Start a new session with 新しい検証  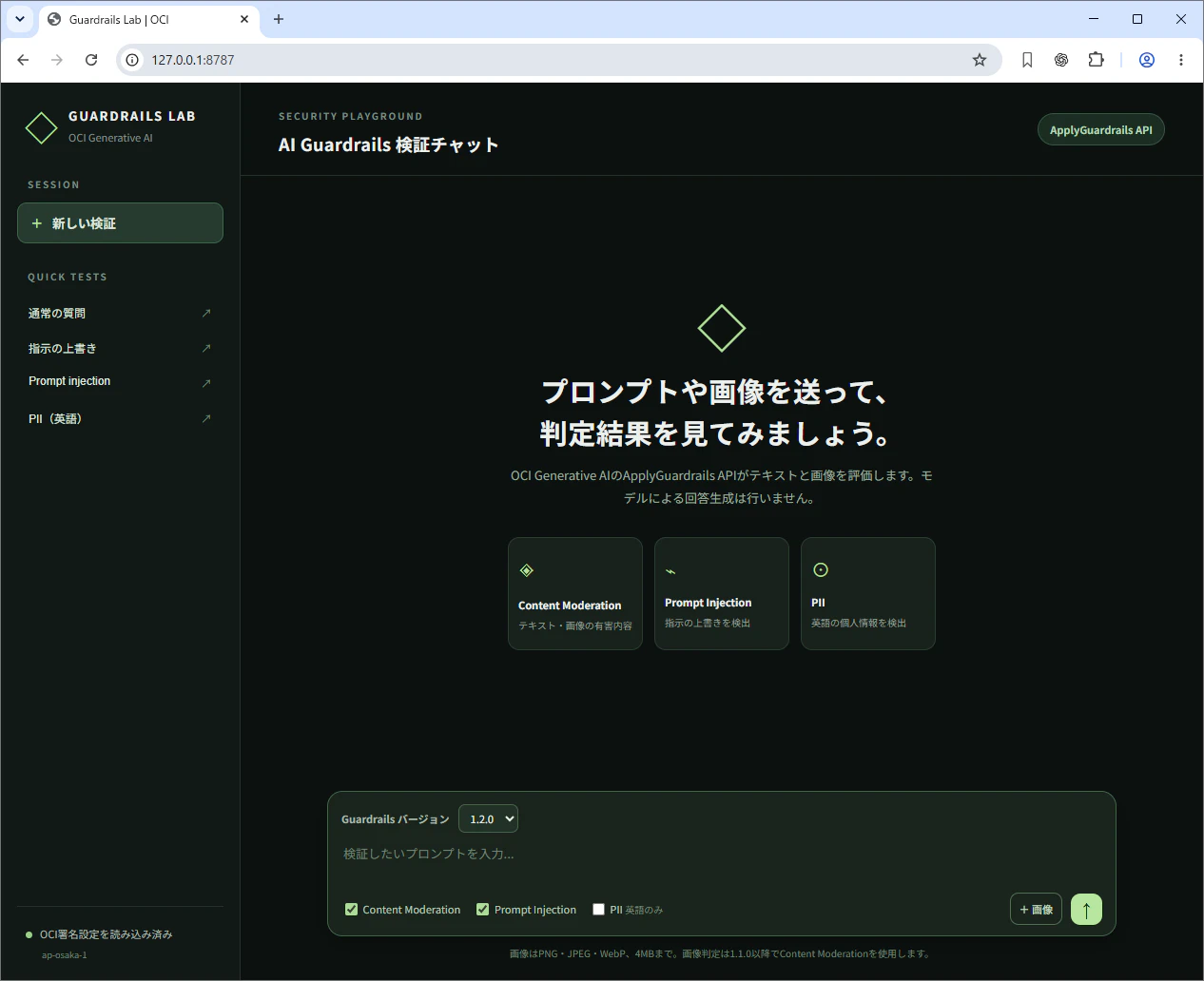120,223
